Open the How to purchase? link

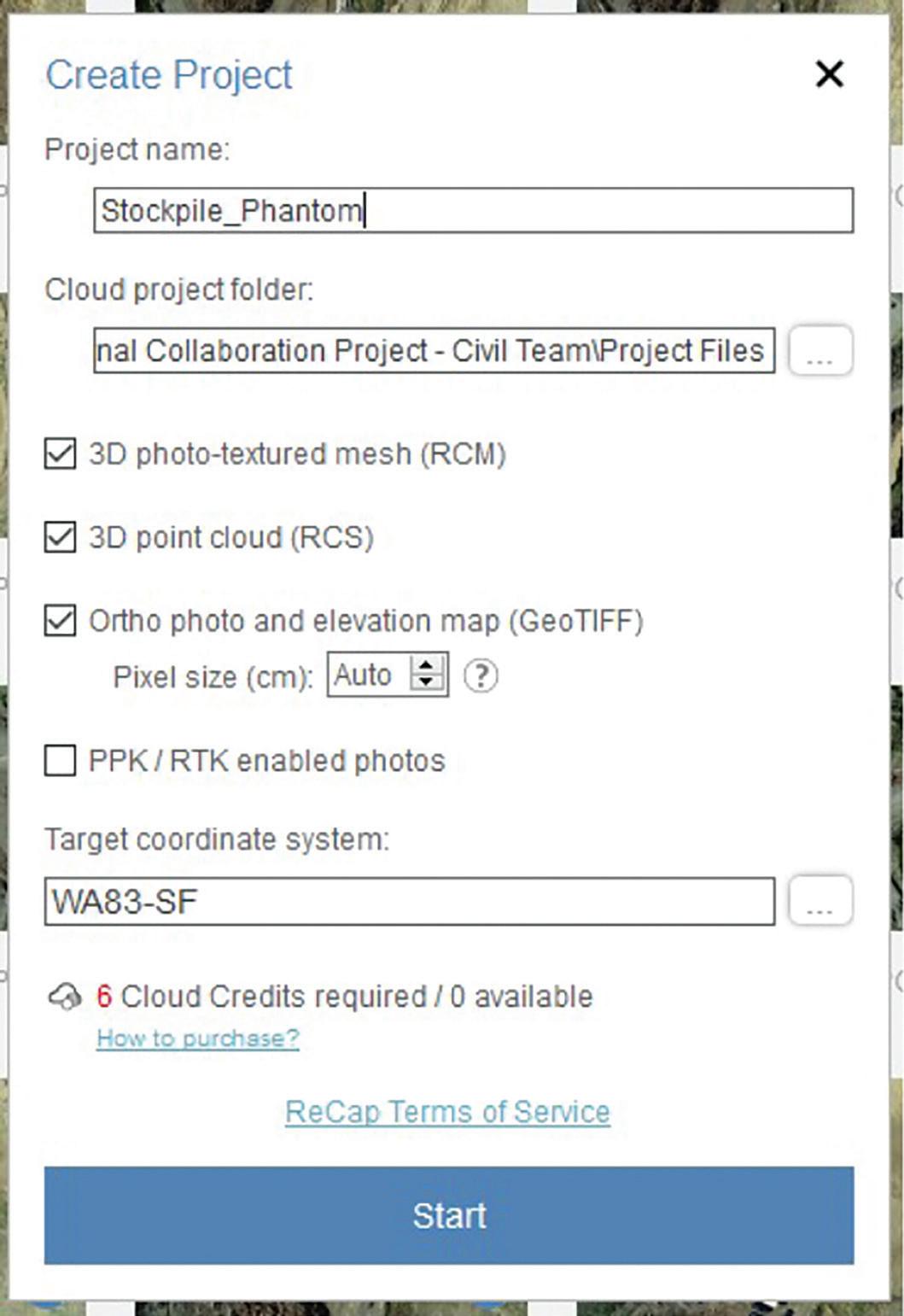click(x=198, y=1038)
